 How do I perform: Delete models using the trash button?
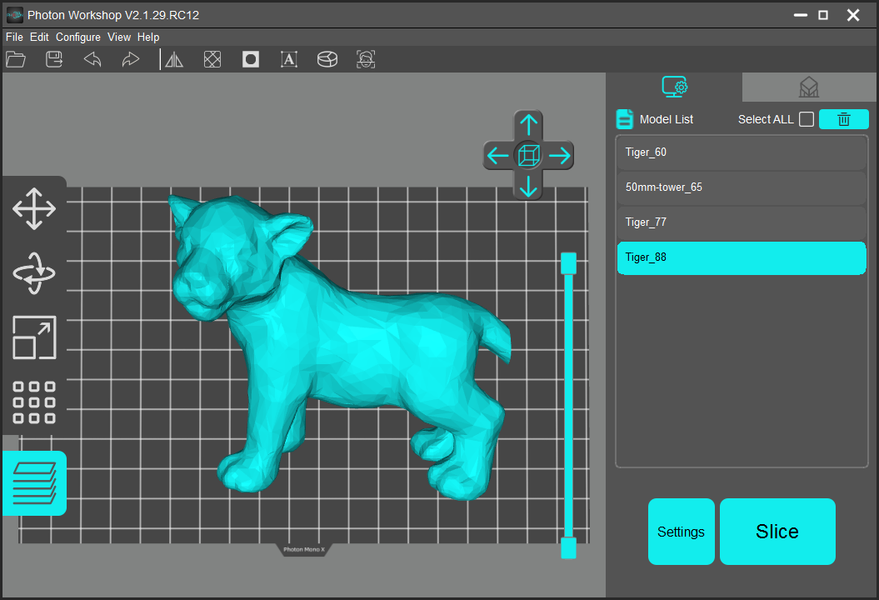tap(843, 119)
